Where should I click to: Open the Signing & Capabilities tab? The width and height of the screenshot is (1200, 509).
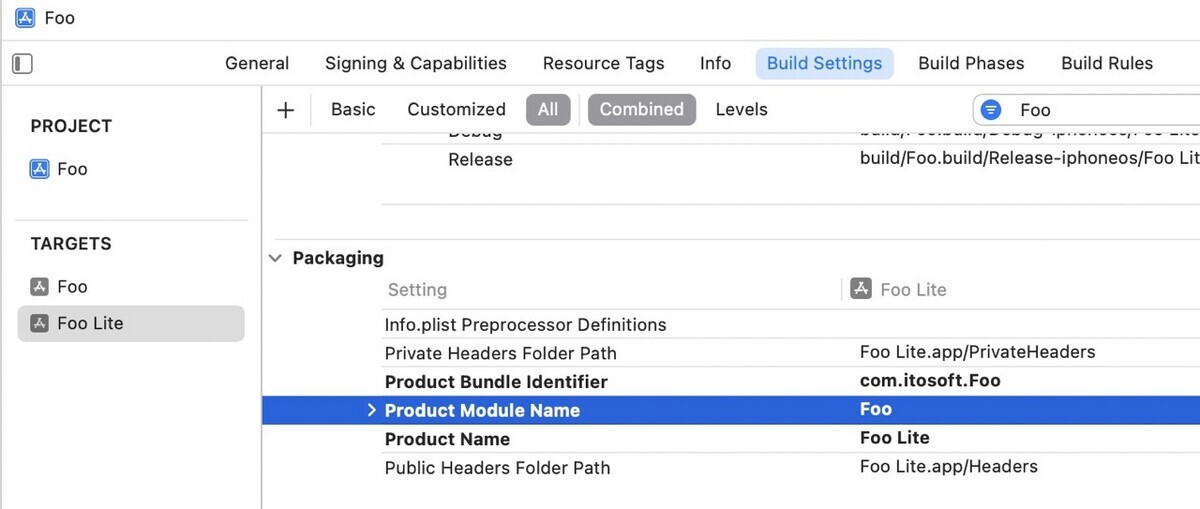tap(416, 63)
